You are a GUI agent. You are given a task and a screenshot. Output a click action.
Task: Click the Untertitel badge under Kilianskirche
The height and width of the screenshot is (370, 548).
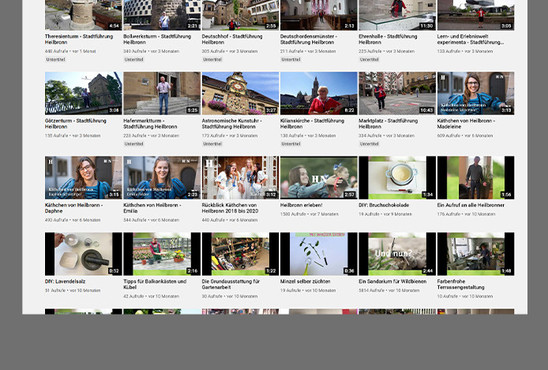coord(291,144)
